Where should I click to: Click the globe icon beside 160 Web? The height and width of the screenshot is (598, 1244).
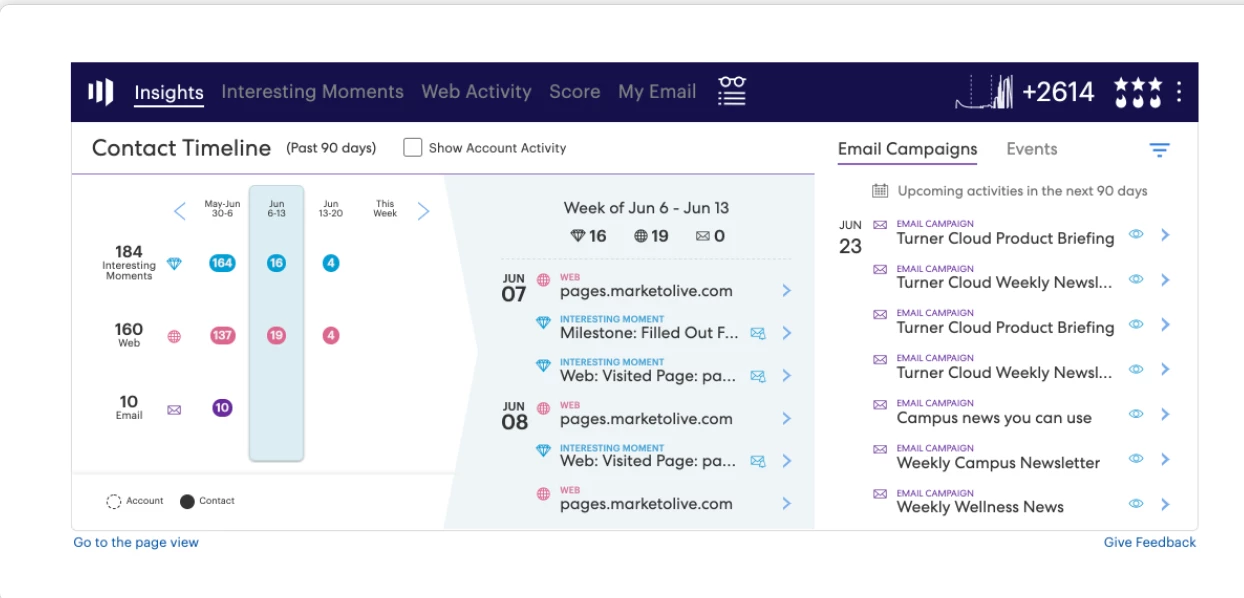click(x=174, y=337)
